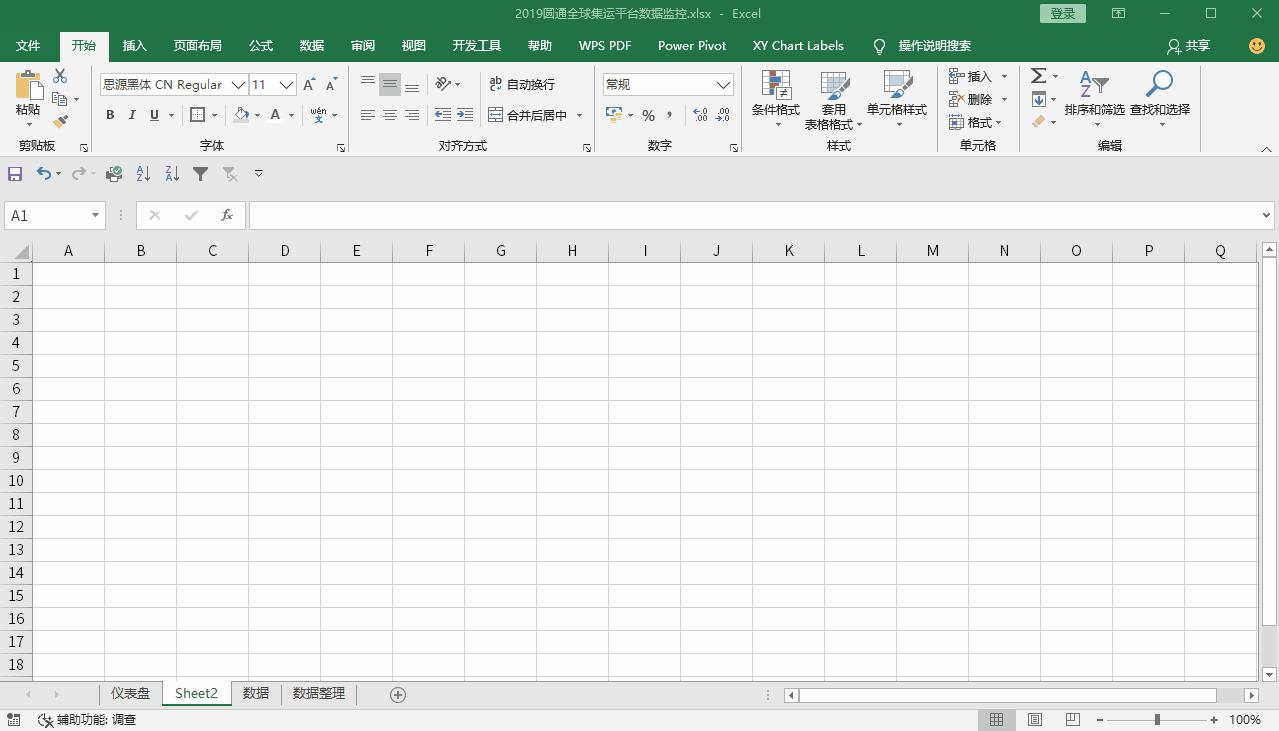Toggle underline formatting
1279x731 pixels.
click(x=152, y=115)
